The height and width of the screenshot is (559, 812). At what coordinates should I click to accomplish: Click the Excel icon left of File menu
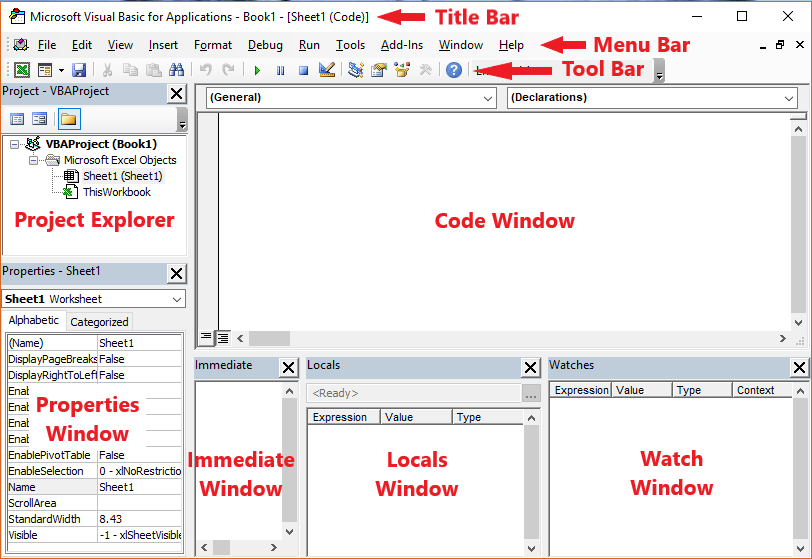coord(21,45)
